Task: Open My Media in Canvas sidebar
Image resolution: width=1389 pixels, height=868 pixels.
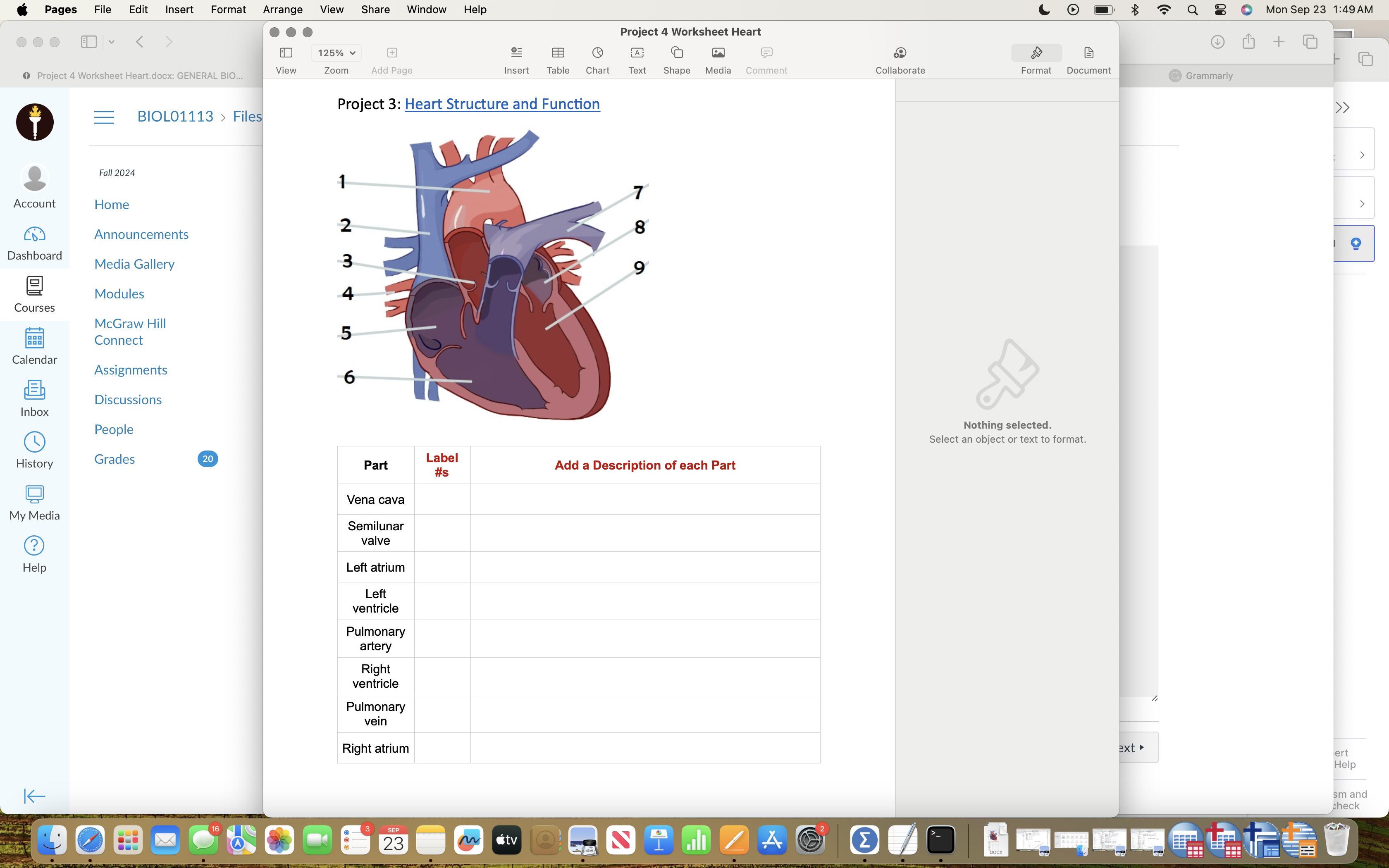Action: [x=34, y=503]
